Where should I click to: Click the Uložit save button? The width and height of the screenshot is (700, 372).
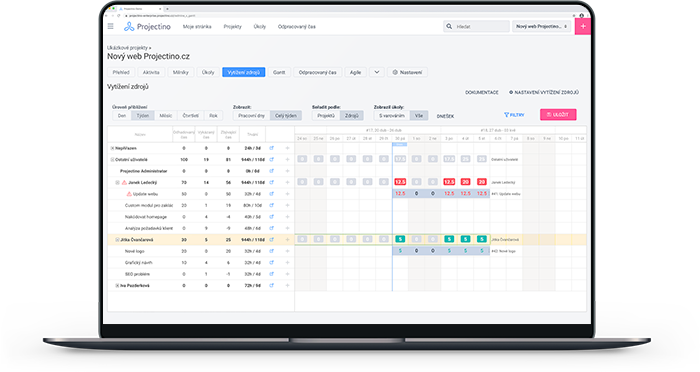[558, 115]
